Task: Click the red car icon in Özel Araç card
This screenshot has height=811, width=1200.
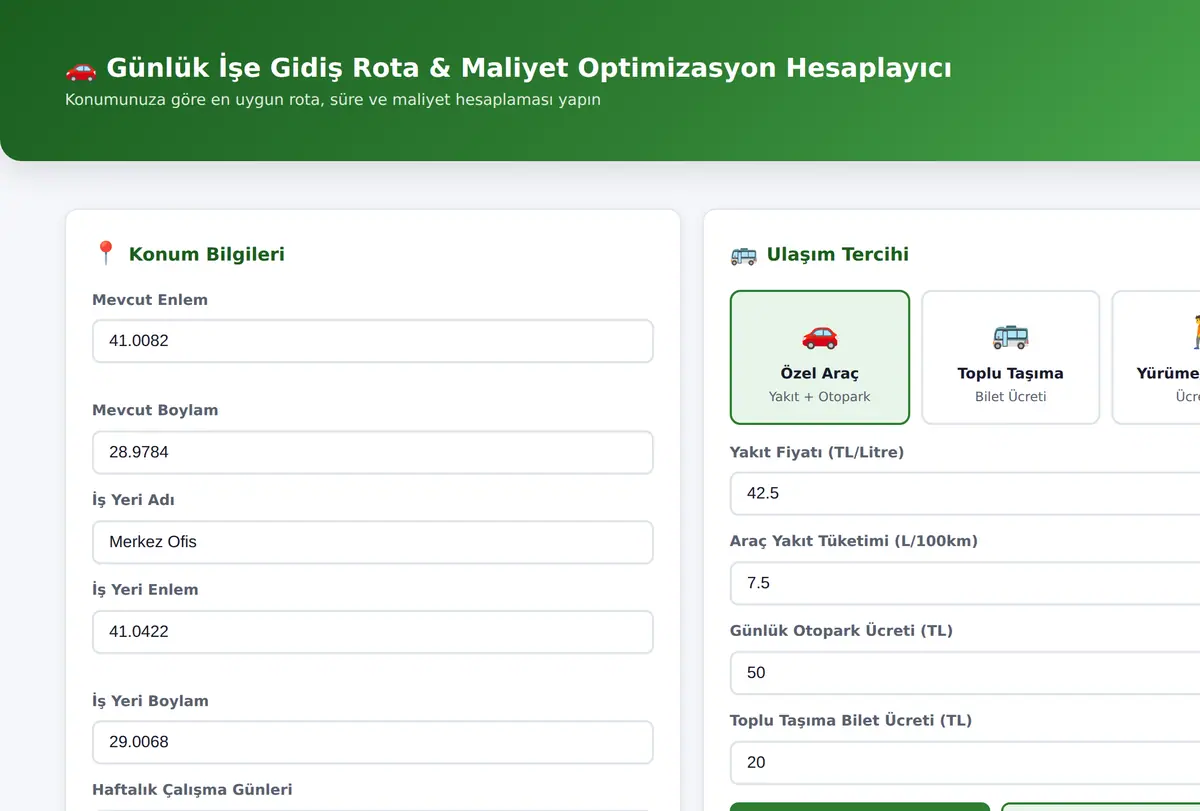Action: coord(820,336)
